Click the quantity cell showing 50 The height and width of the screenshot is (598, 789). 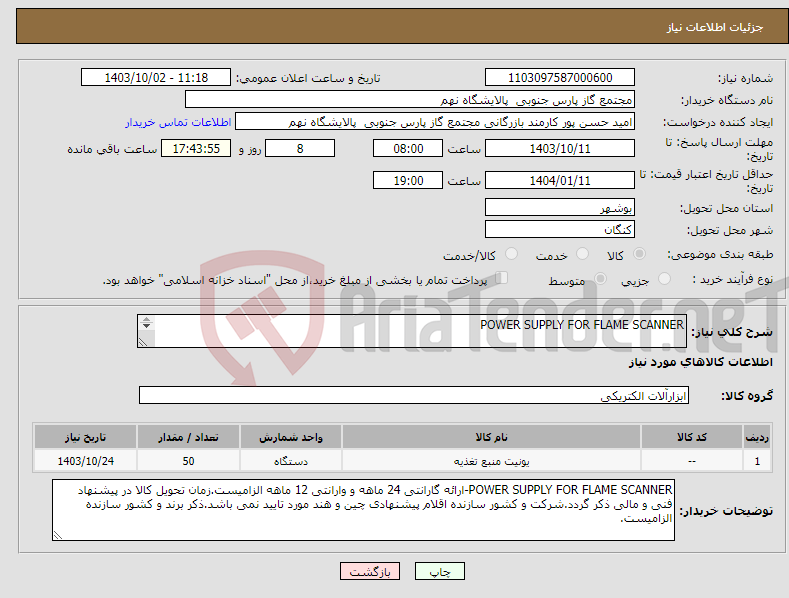tap(188, 461)
